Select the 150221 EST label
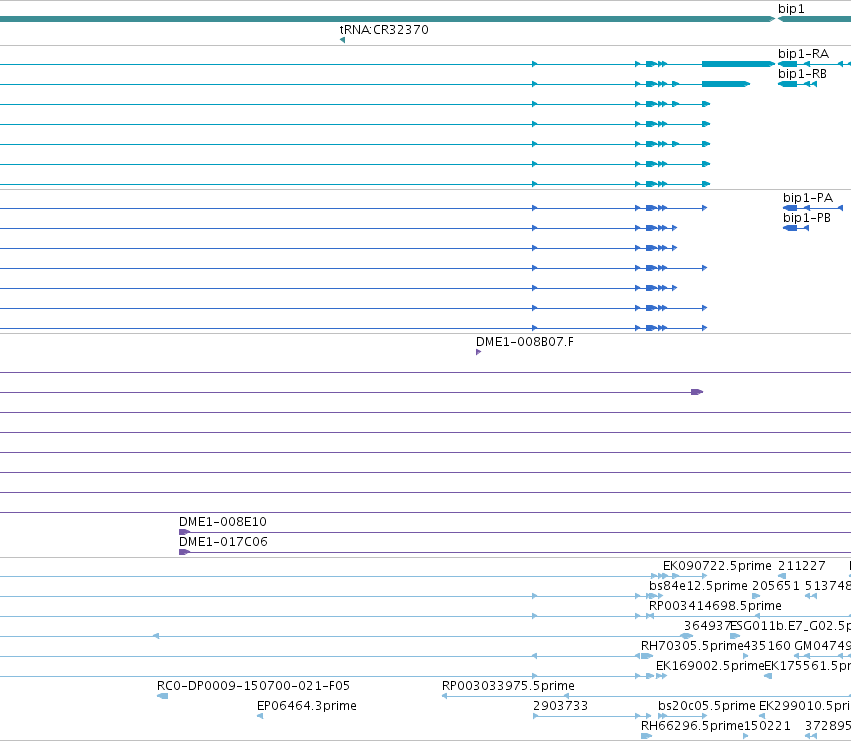 [x=767, y=726]
